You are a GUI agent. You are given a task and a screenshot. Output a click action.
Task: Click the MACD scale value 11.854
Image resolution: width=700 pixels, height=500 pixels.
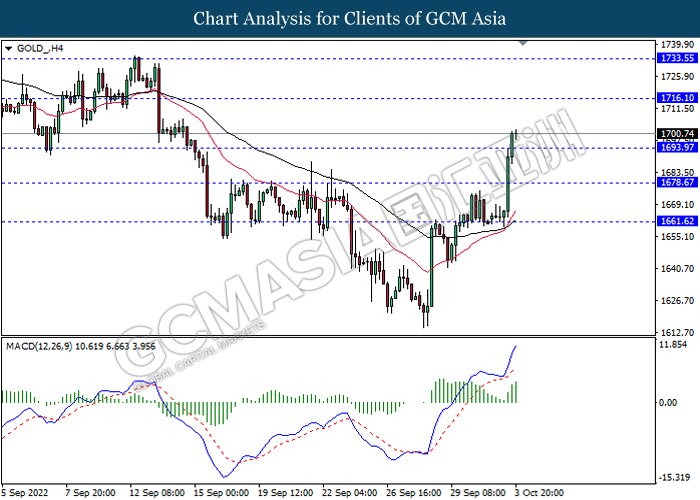click(x=673, y=345)
